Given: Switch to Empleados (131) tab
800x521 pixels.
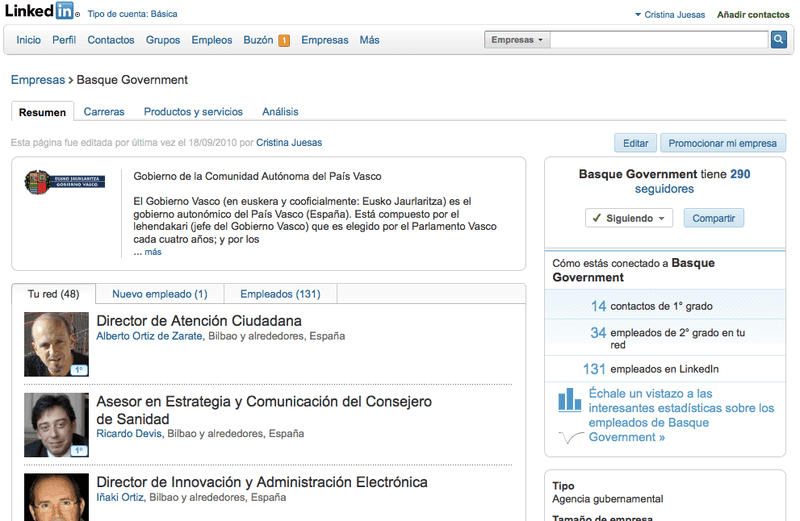Looking at the screenshot, I should click(x=281, y=294).
